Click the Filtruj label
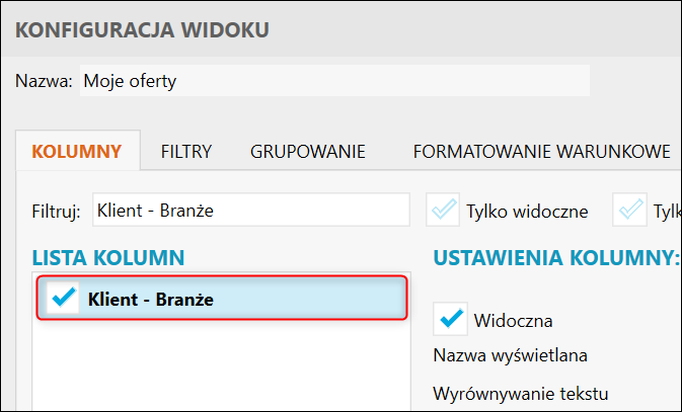Viewport: 682px width, 412px height. tap(56, 211)
